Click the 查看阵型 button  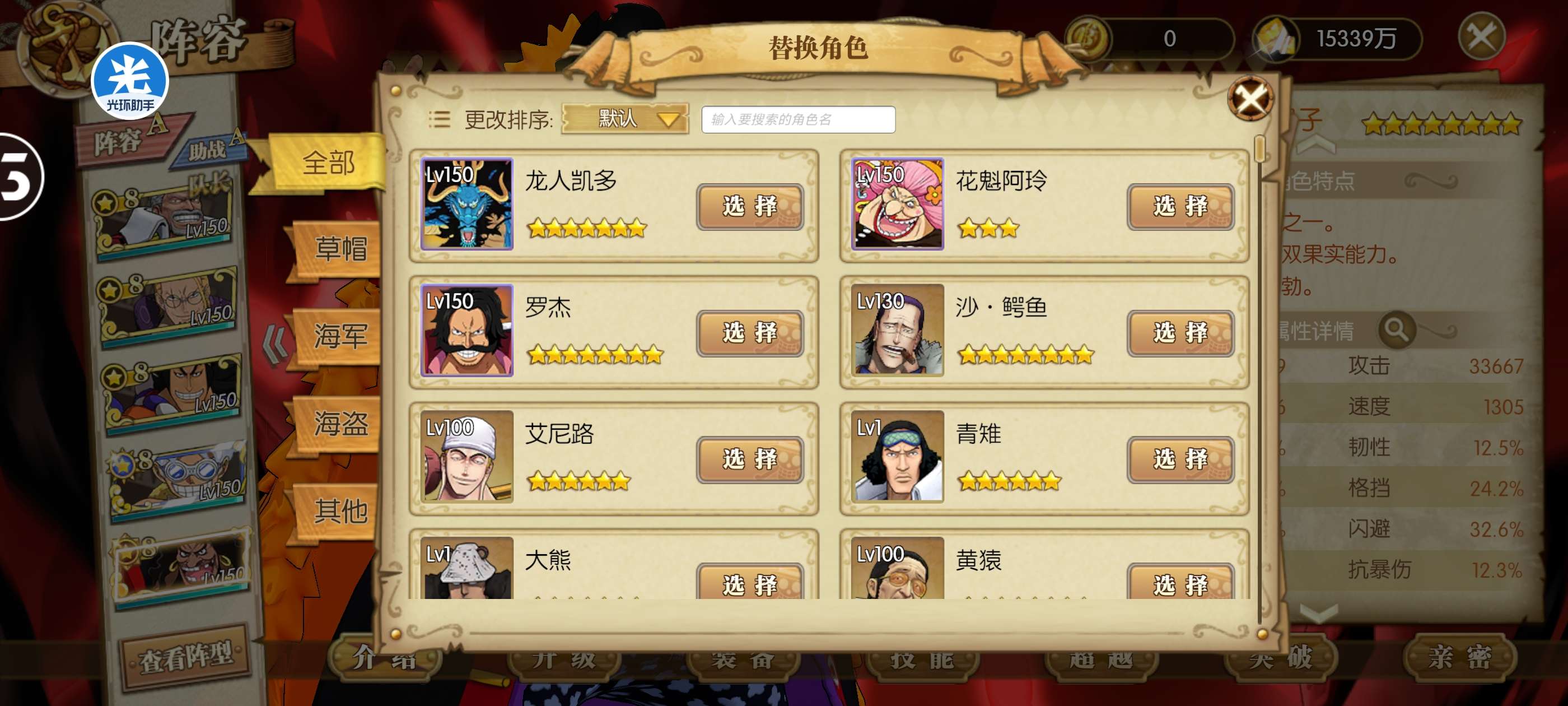[x=186, y=657]
